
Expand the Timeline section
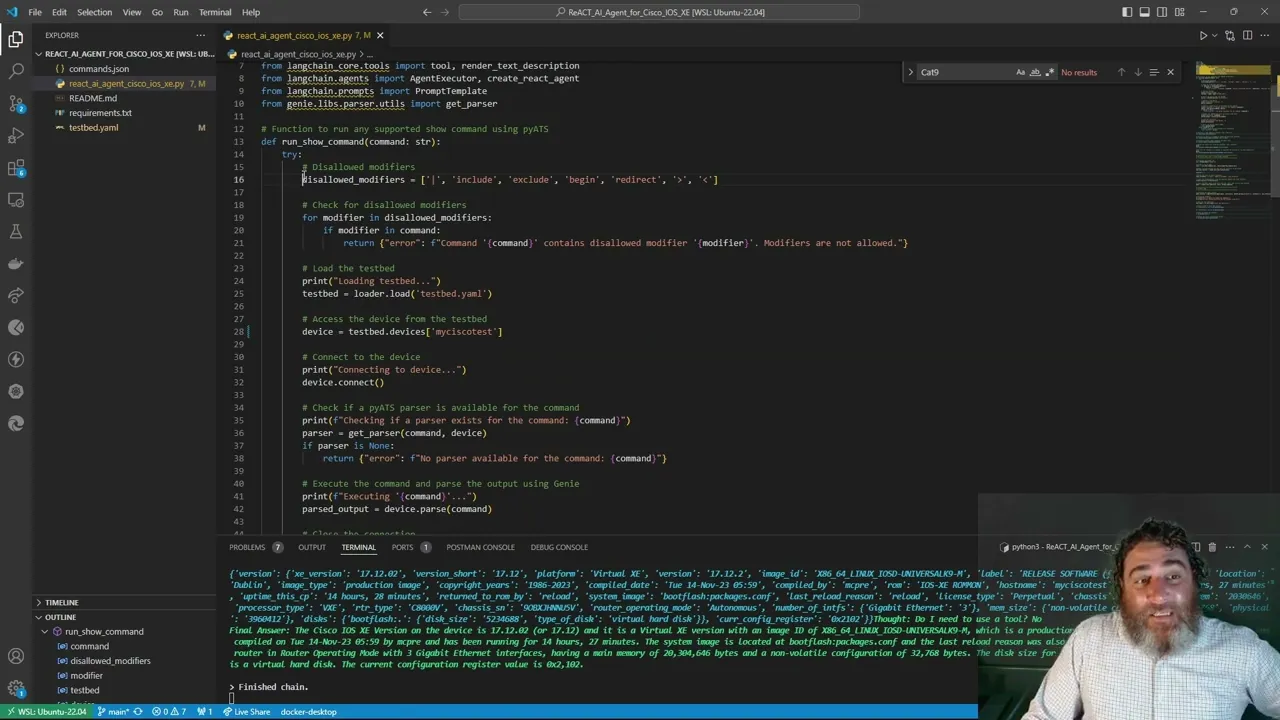tap(123, 602)
